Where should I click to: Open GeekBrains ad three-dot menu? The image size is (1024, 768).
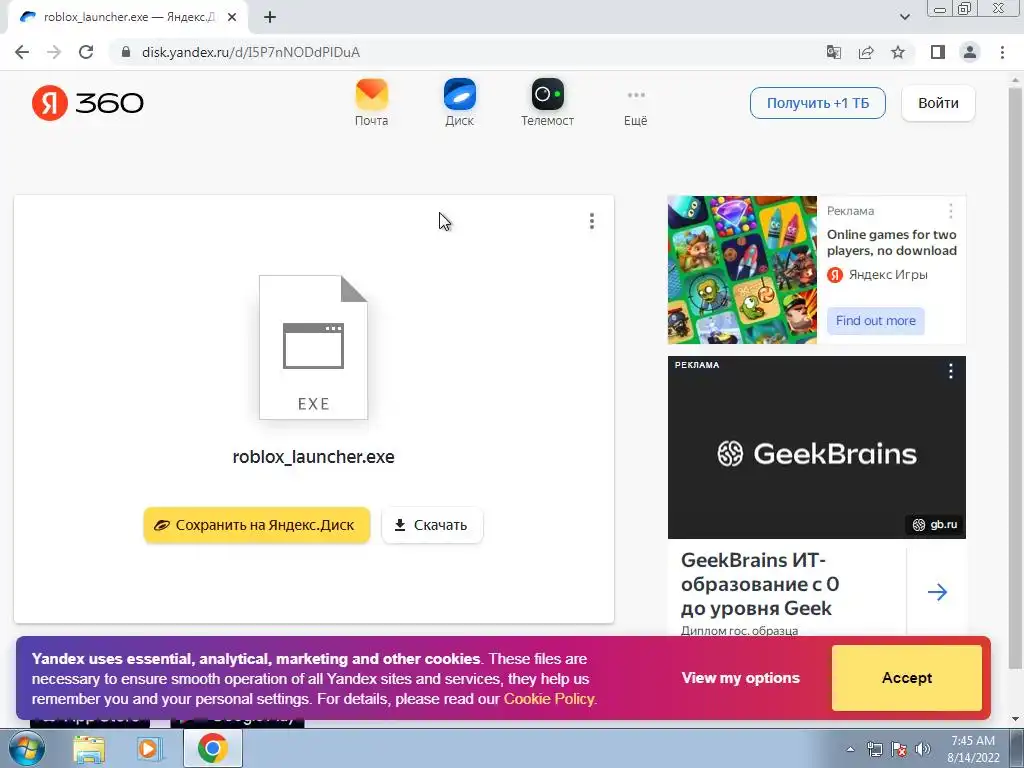tap(951, 371)
